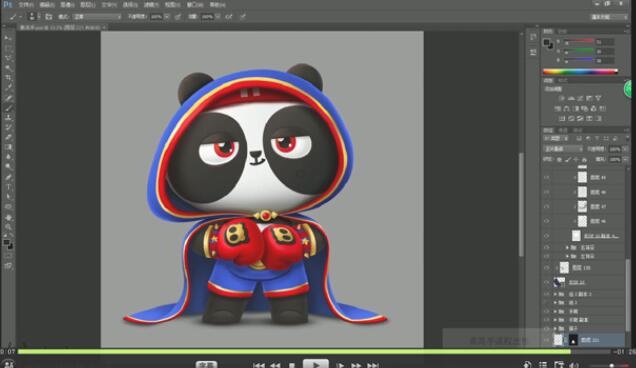Image resolution: width=636 pixels, height=368 pixels.
Task: Play the video with the play button
Action: click(x=316, y=364)
